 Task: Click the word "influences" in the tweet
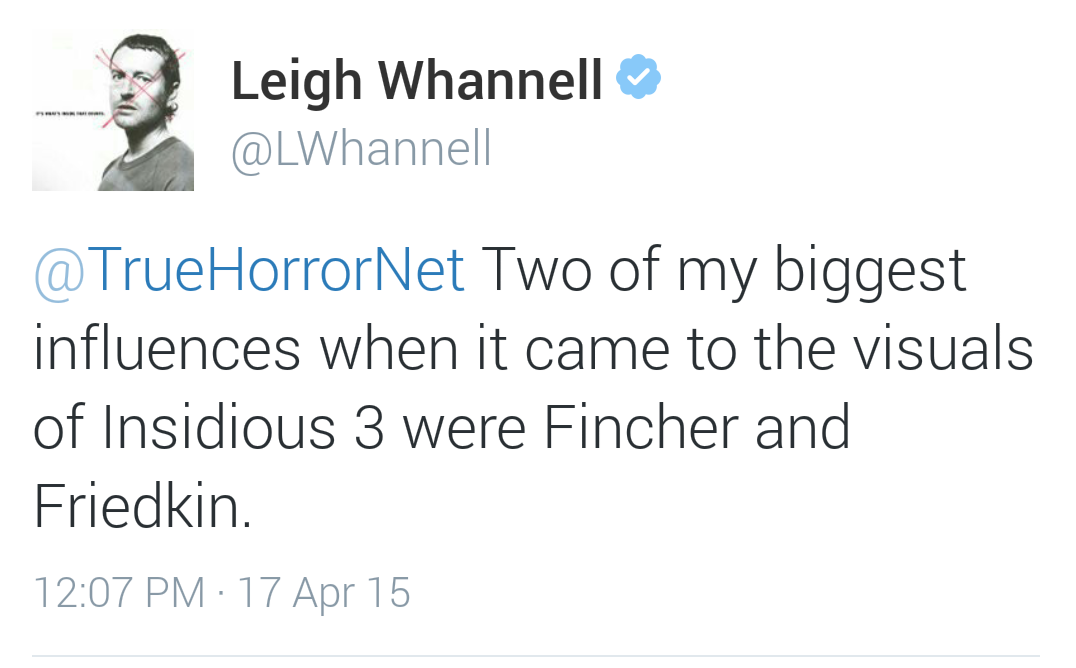[x=167, y=348]
